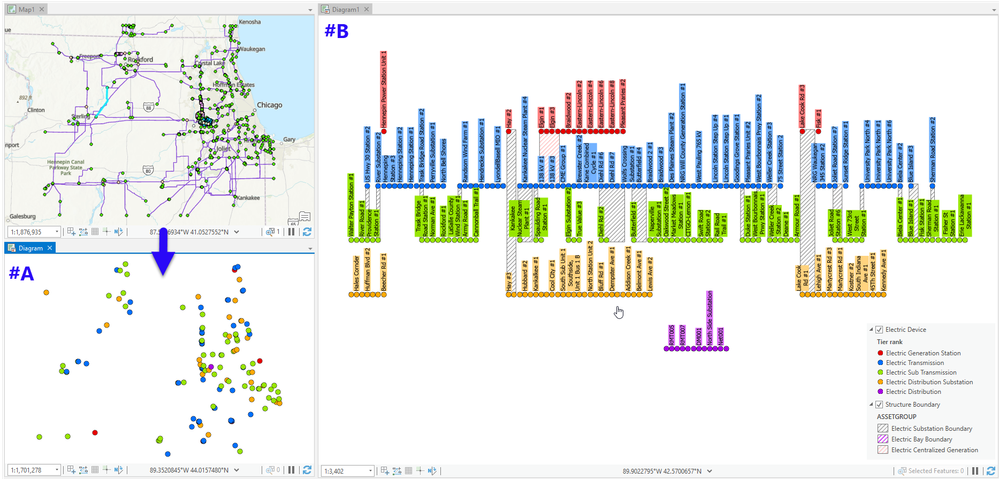Pause drawing in Map1 view
The width and height of the screenshot is (999, 479).
(291, 232)
